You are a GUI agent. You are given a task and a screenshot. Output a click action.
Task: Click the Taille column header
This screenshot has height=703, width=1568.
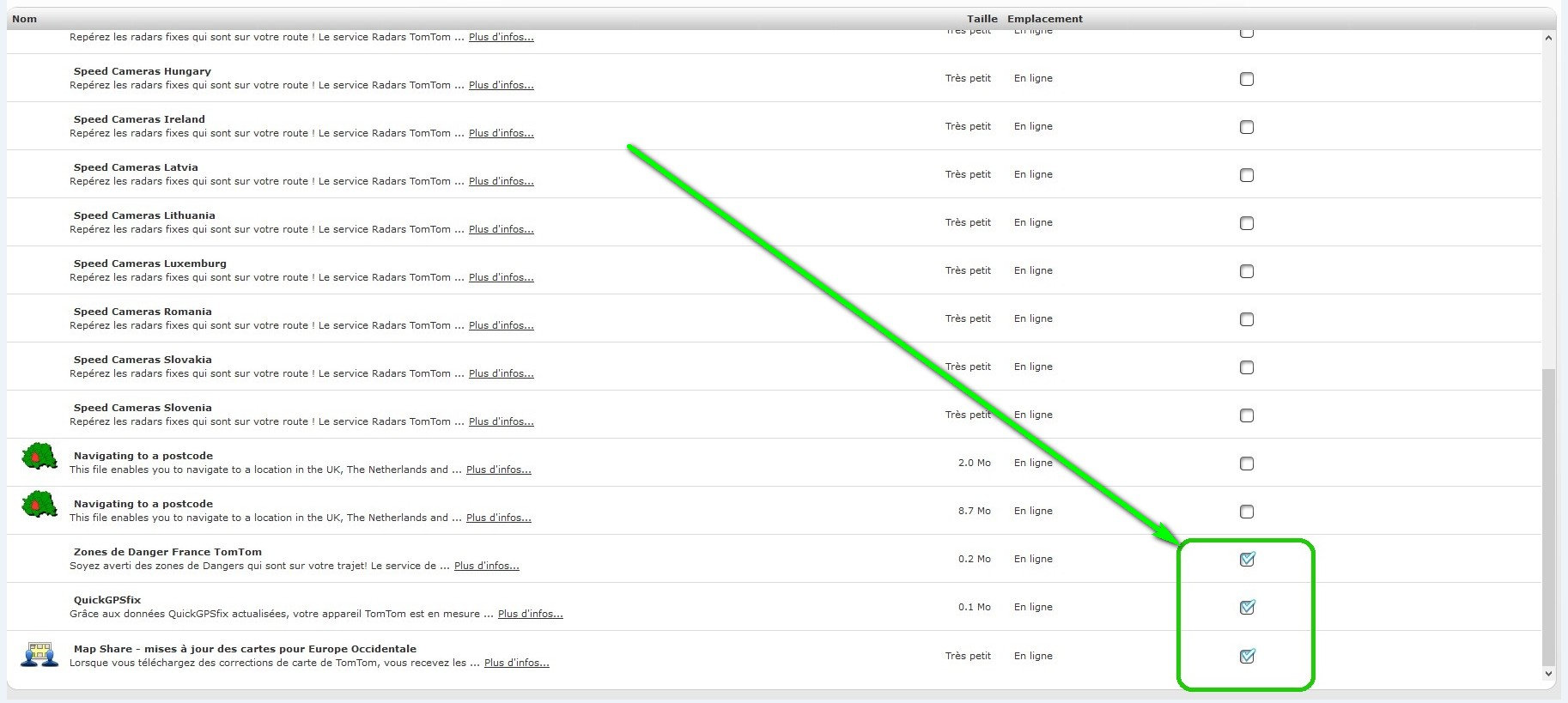[982, 19]
